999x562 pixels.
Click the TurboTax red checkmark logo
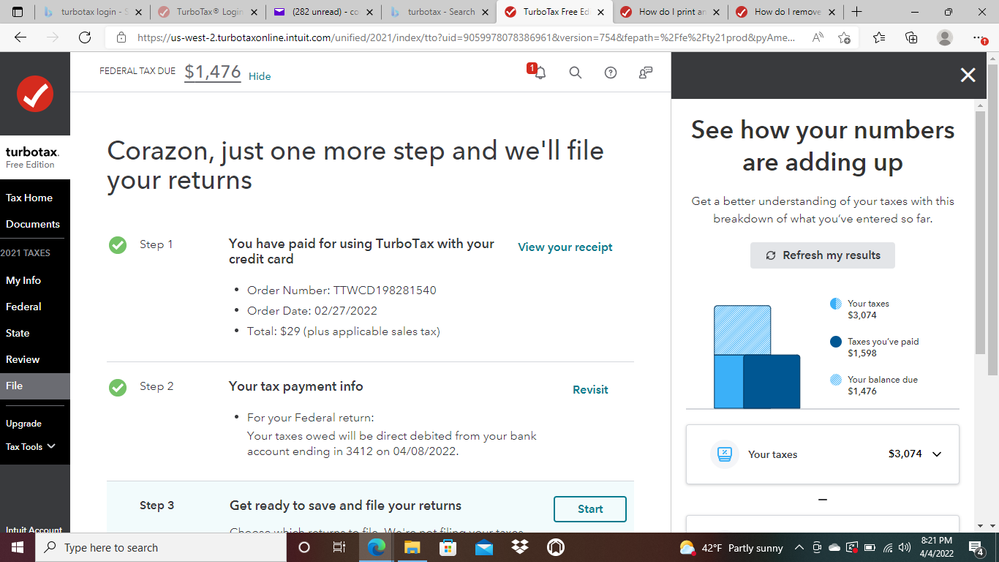[x=35, y=94]
